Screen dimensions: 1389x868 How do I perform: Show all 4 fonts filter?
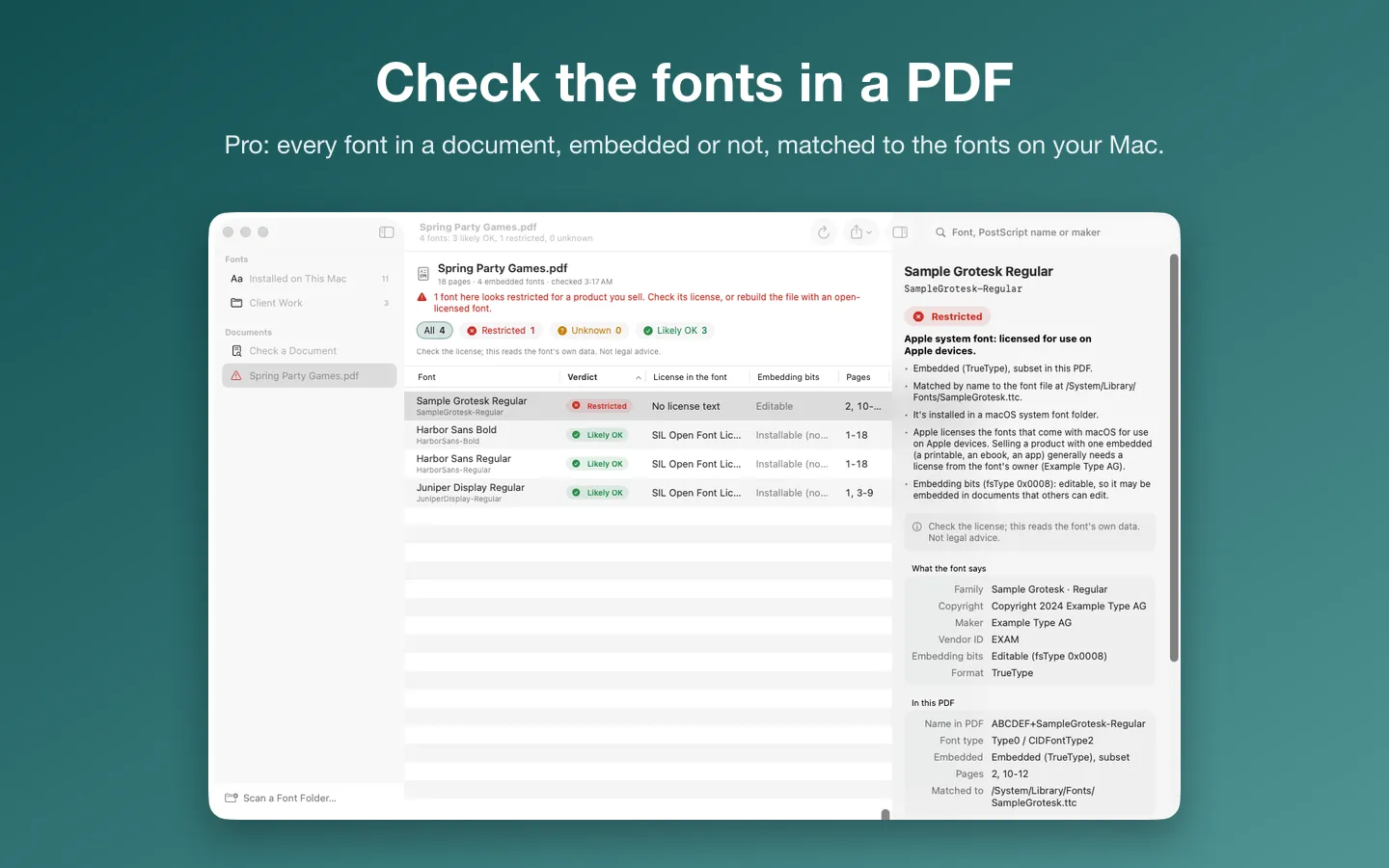[x=435, y=331]
